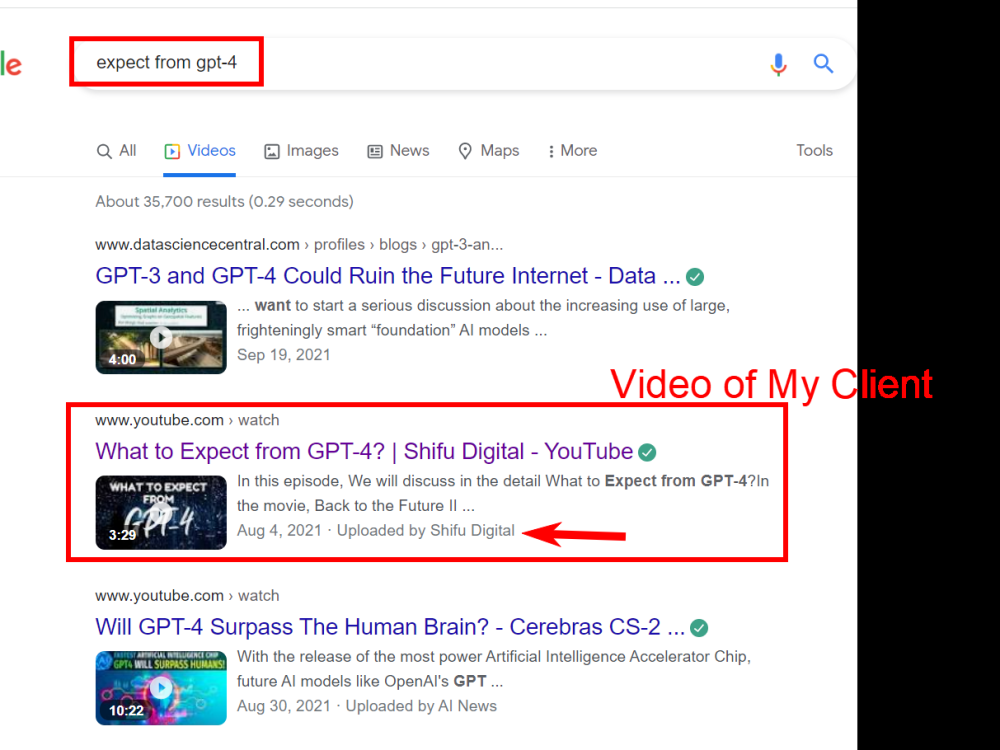Click the 'Sep 19, 2021' date text
Image resolution: width=1000 pixels, height=750 pixels.
point(284,355)
